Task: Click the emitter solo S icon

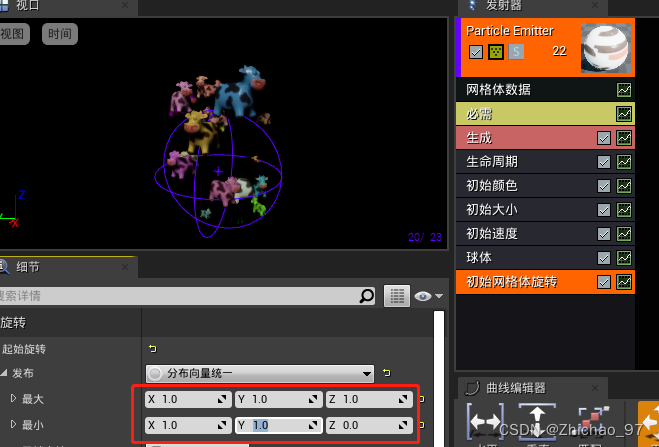Action: pos(516,52)
